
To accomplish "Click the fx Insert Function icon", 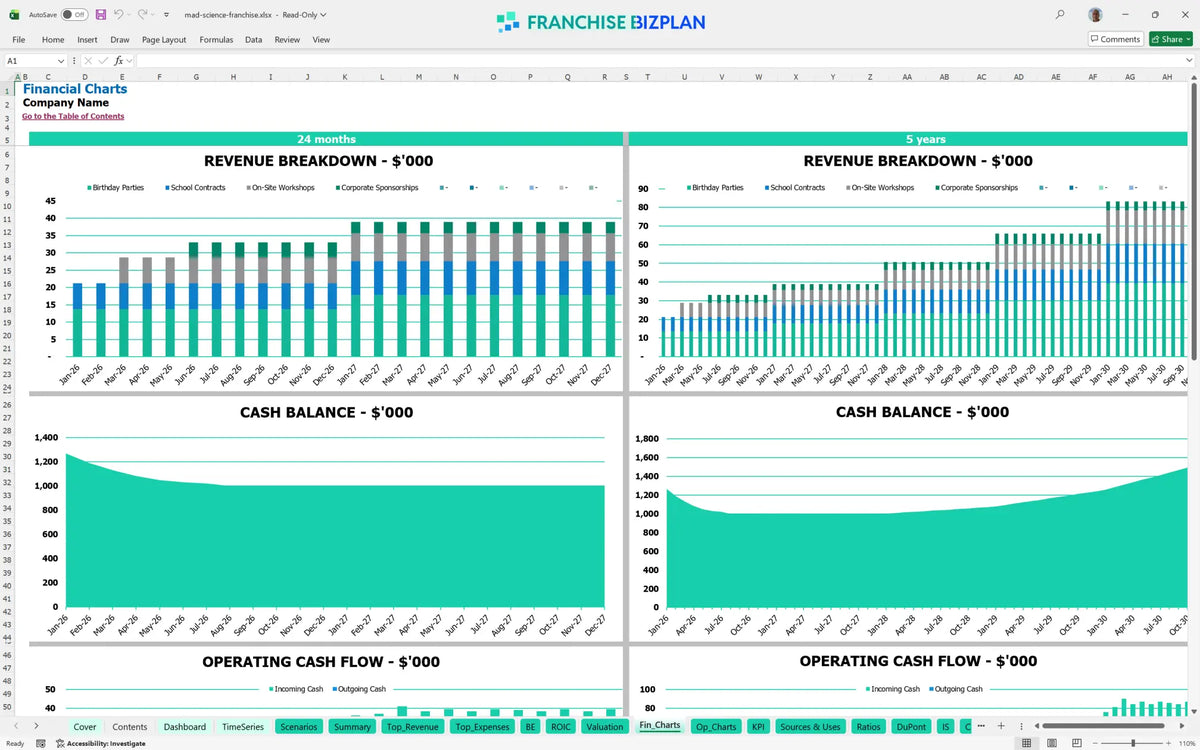I will (118, 61).
